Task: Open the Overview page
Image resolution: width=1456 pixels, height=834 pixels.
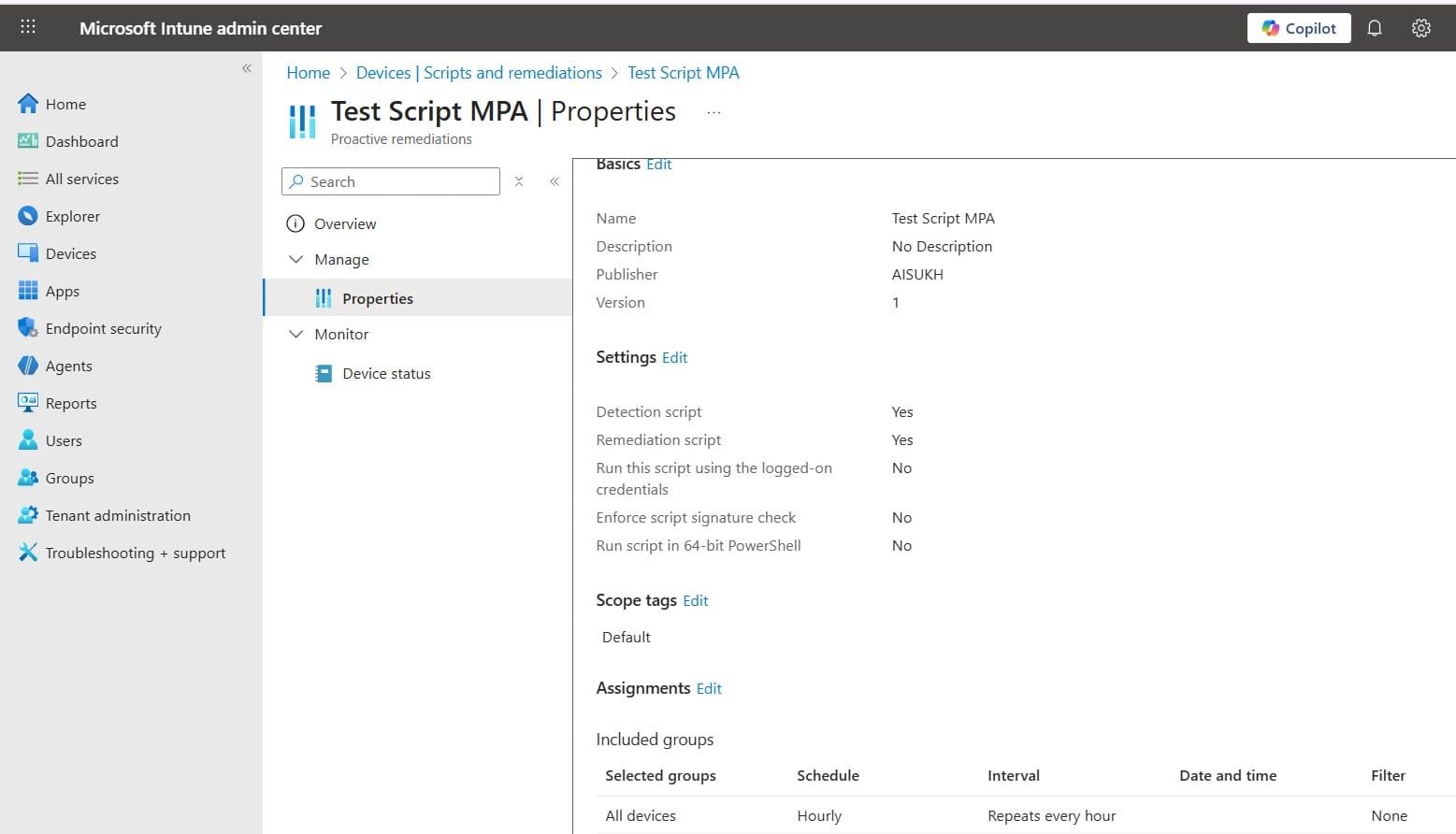Action: (x=345, y=223)
